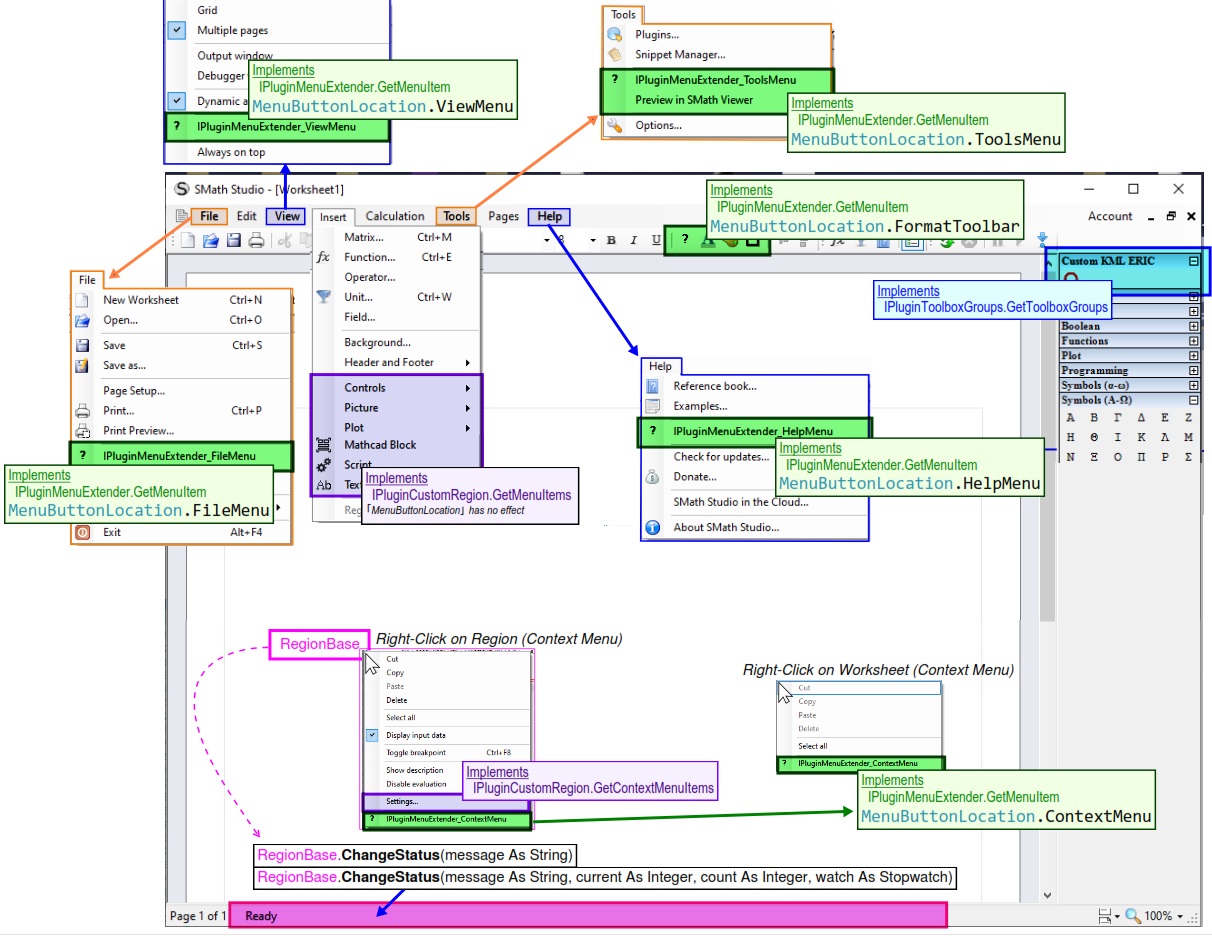Image resolution: width=1212 pixels, height=936 pixels.
Task: Open the zoom level dropdown in status bar
Action: click(x=1179, y=916)
